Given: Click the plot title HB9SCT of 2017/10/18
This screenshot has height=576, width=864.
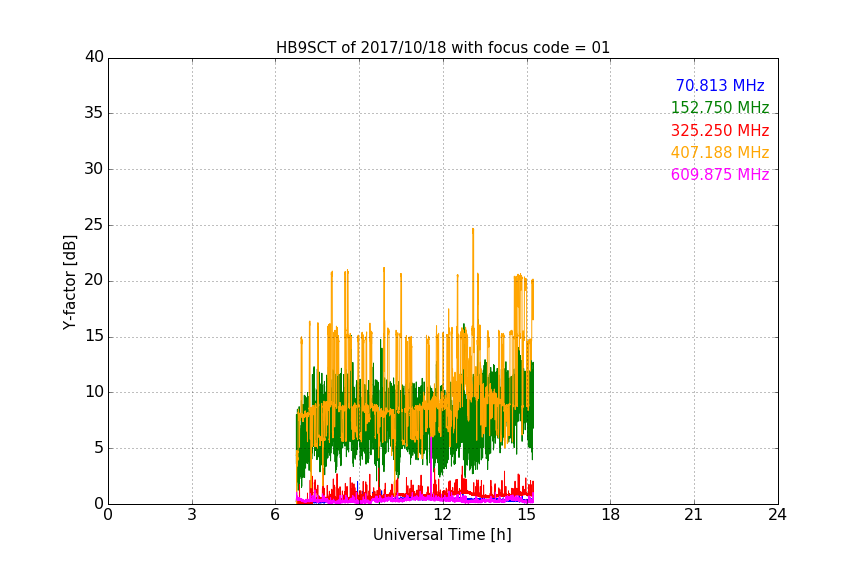Looking at the screenshot, I should coord(442,47).
